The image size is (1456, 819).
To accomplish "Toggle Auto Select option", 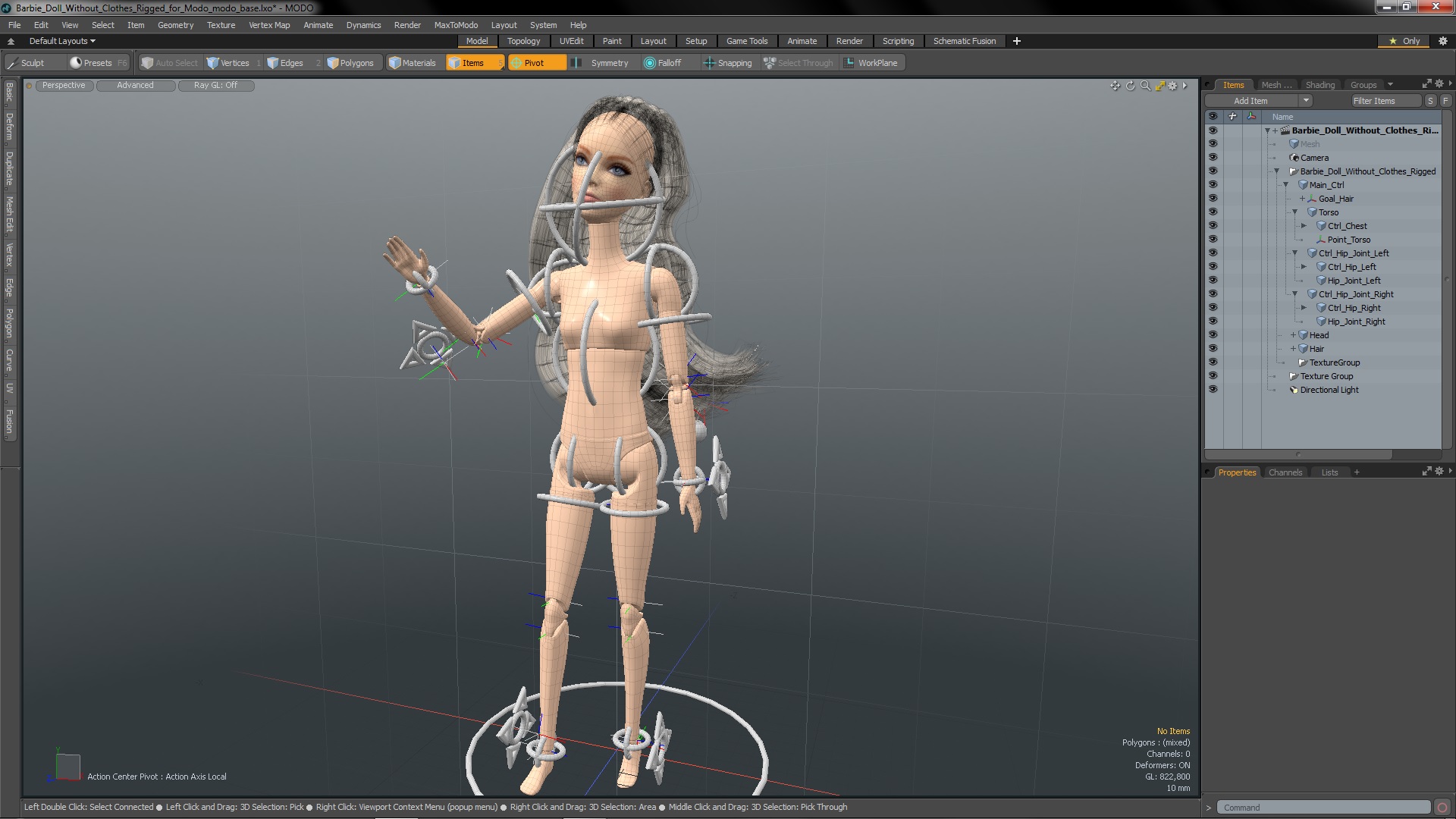I will click(169, 63).
